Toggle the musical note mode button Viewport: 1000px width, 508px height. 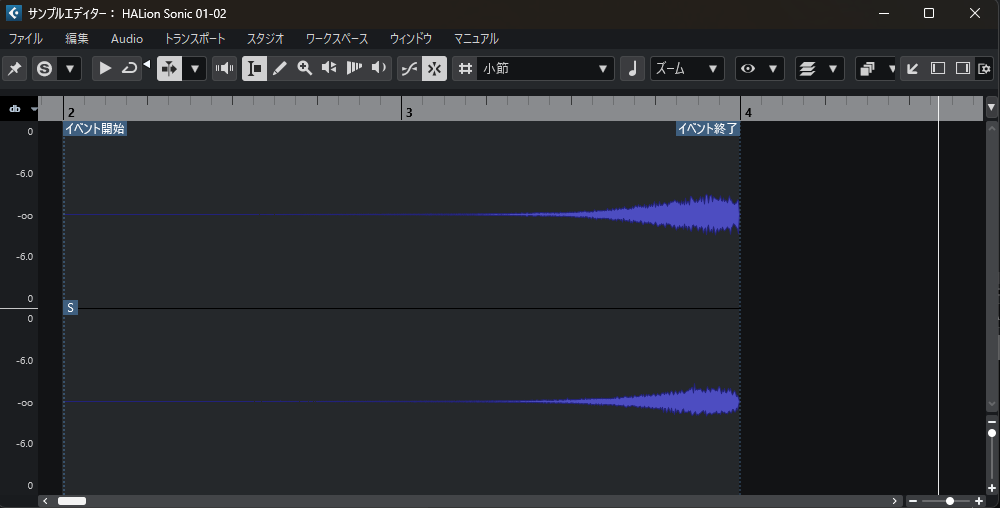click(x=632, y=68)
